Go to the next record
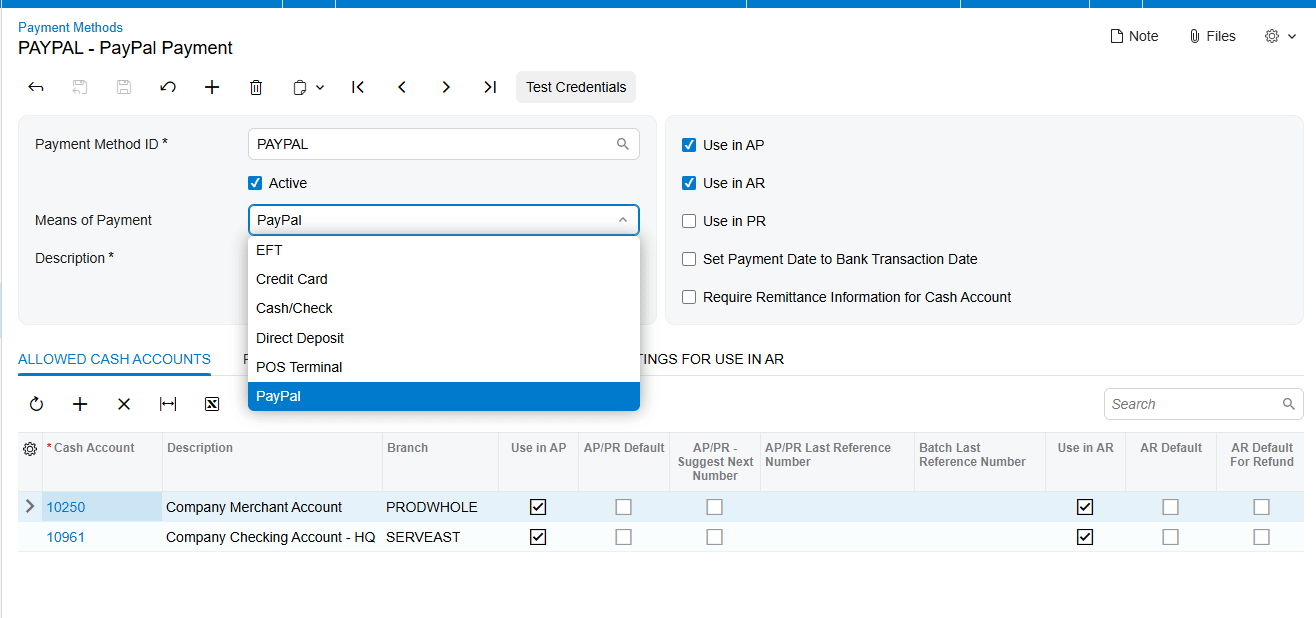The height and width of the screenshot is (618, 1316). [x=446, y=87]
